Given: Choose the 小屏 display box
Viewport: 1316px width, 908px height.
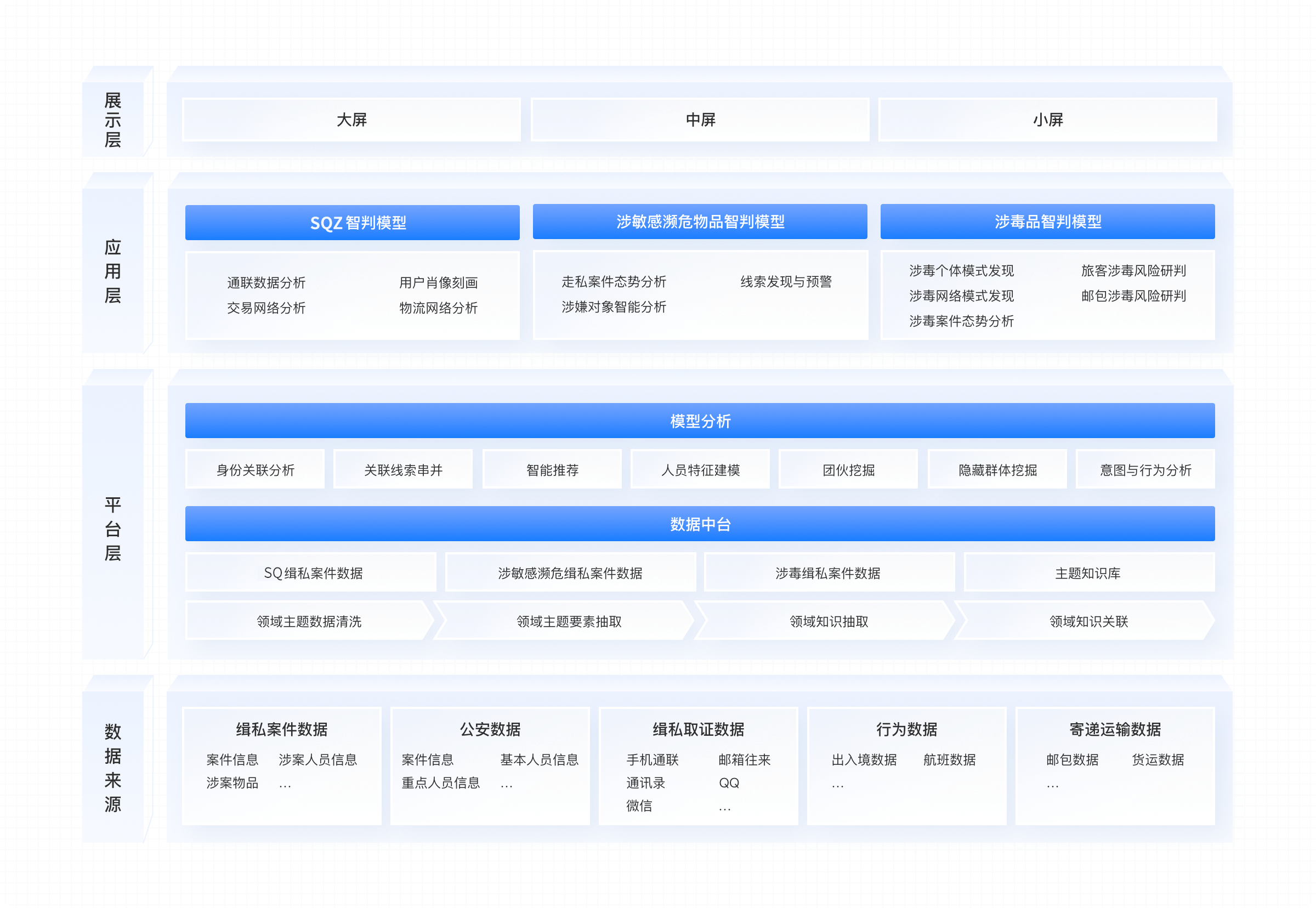Looking at the screenshot, I should 1047,120.
